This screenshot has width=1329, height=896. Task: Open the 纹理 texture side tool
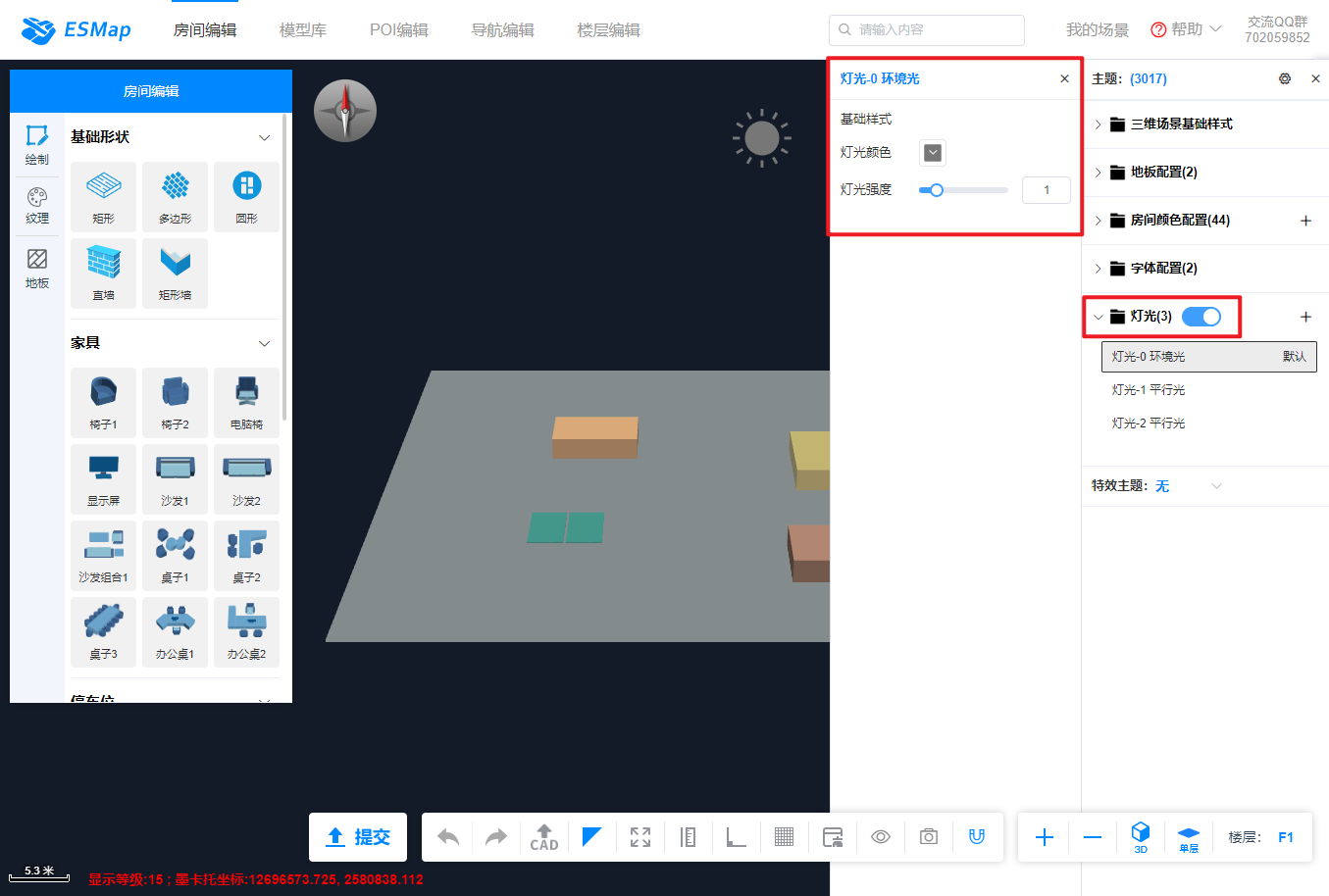(37, 206)
